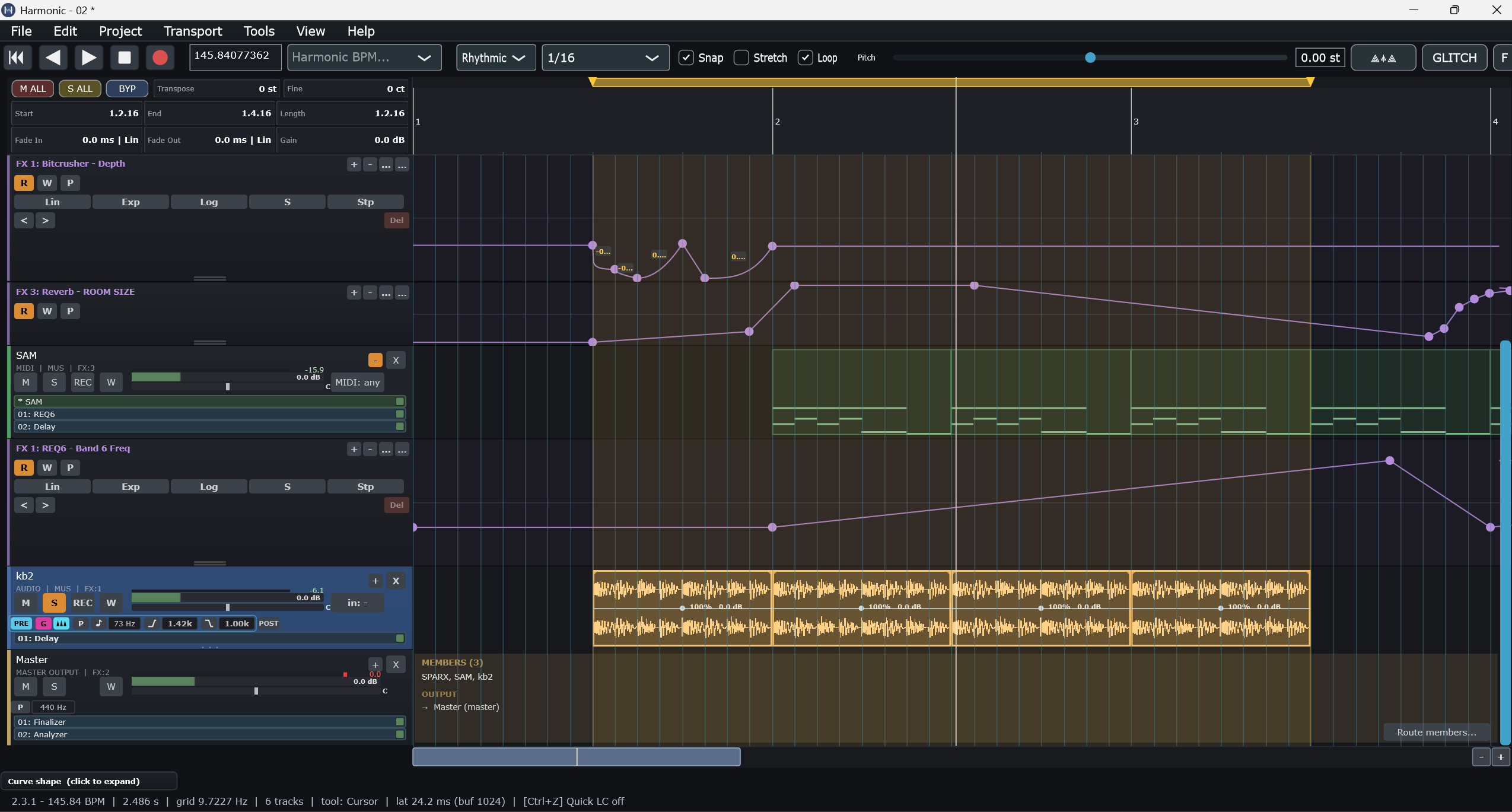Image resolution: width=1512 pixels, height=812 pixels.
Task: Toggle M ALL mute-all button
Action: coord(33,88)
